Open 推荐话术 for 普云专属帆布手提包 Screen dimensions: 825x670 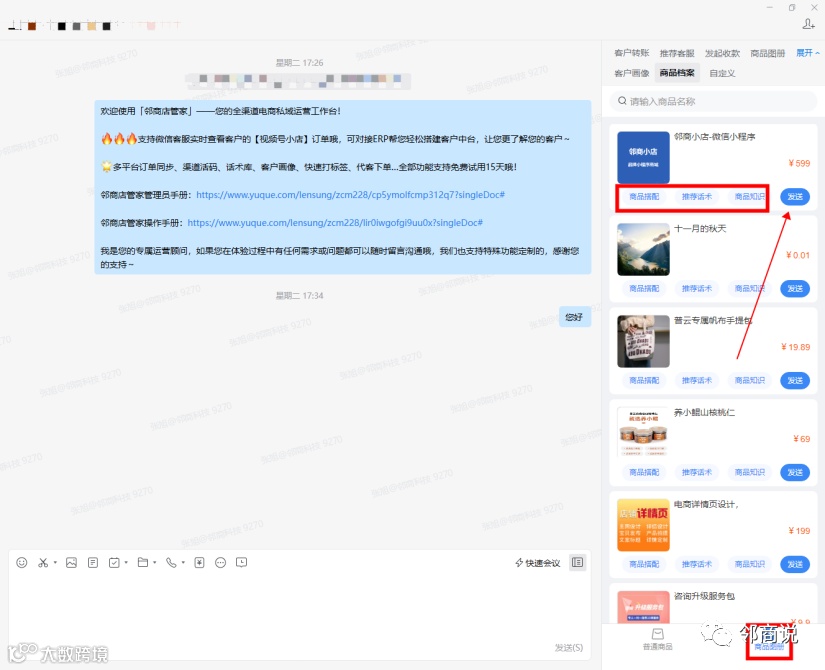point(697,381)
